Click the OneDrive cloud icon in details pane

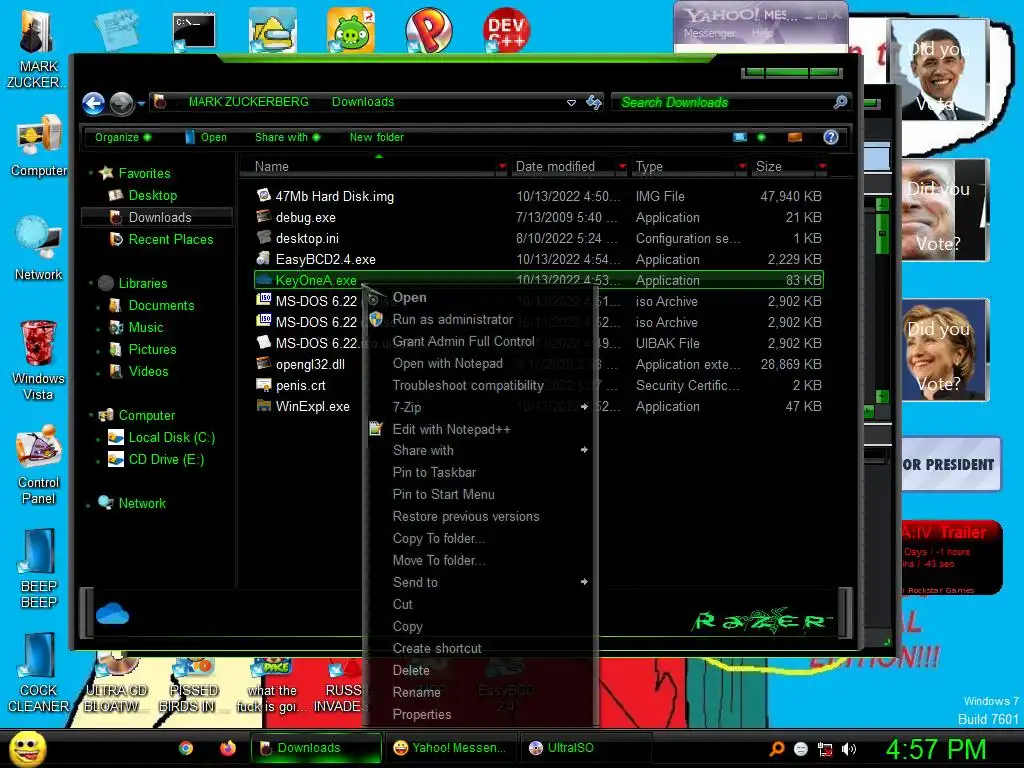112,614
